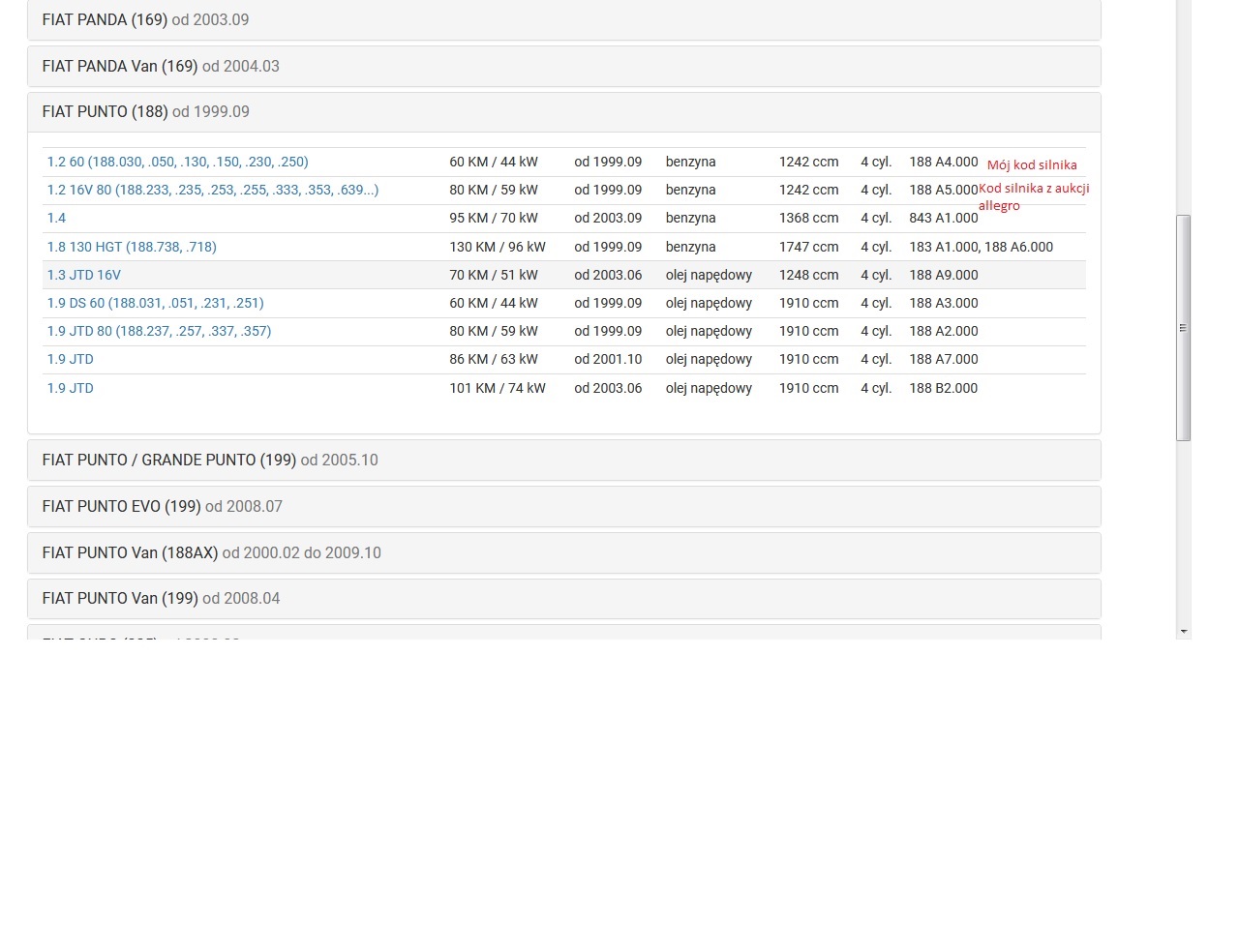Image resolution: width=1239 pixels, height=952 pixels.
Task: Collapse the FIAT PUNTO (188) section
Action: [145, 111]
